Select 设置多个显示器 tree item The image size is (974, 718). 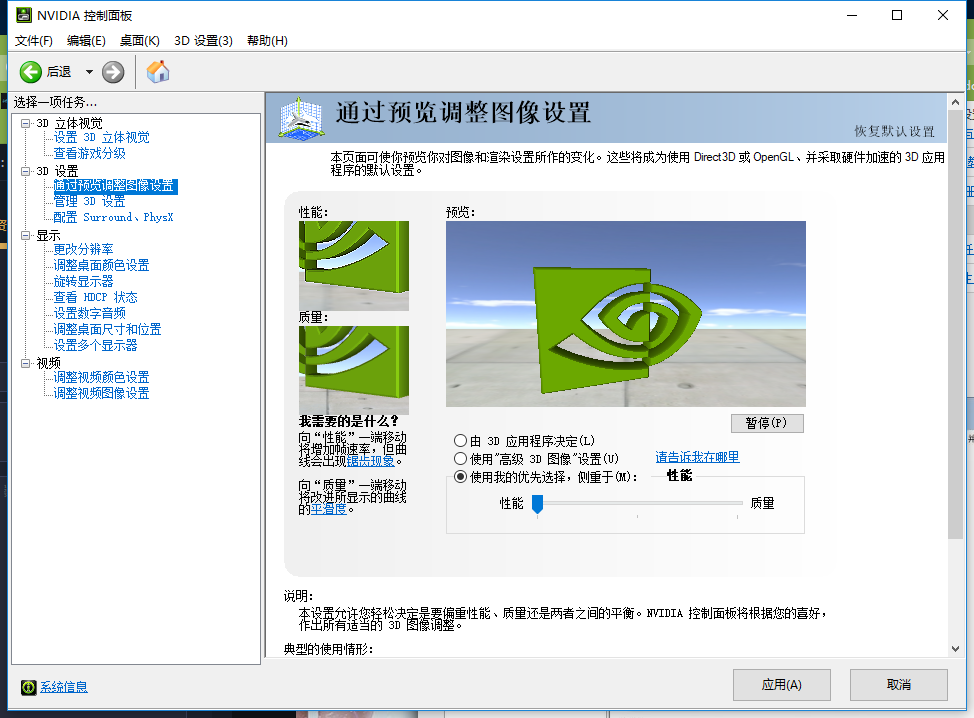[96, 345]
